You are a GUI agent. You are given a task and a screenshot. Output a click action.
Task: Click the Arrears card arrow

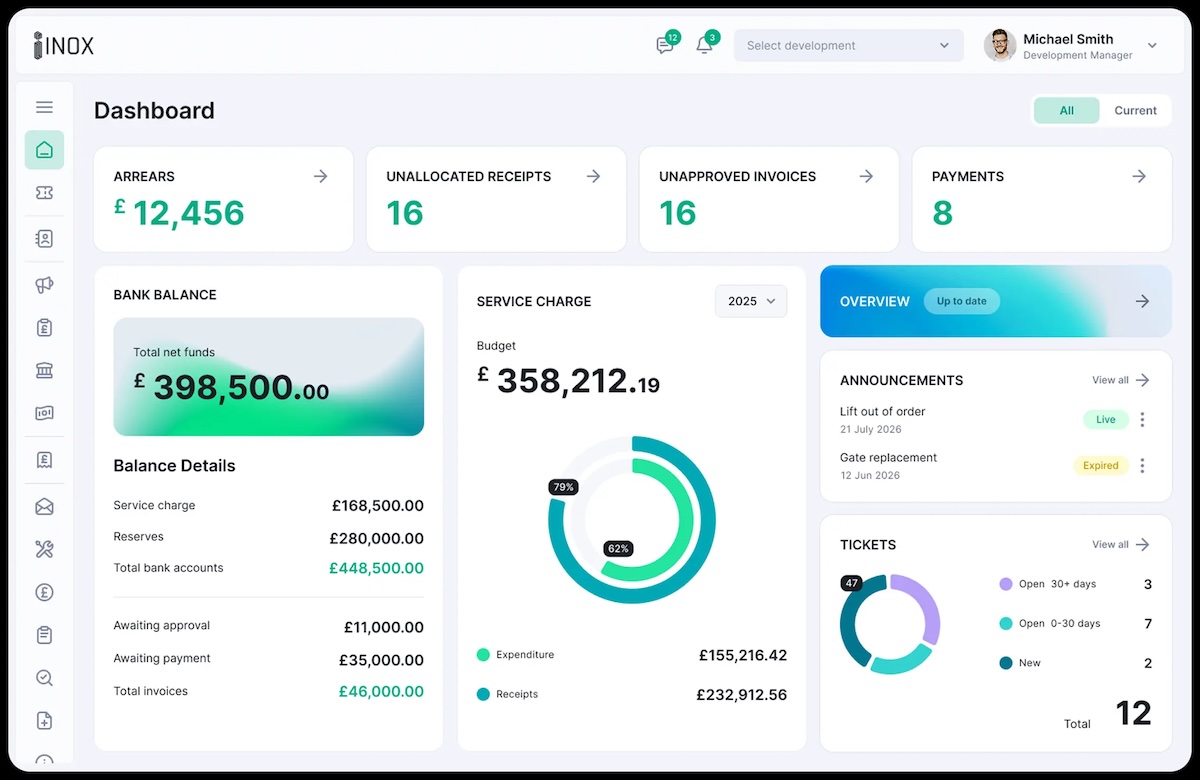tap(320, 176)
